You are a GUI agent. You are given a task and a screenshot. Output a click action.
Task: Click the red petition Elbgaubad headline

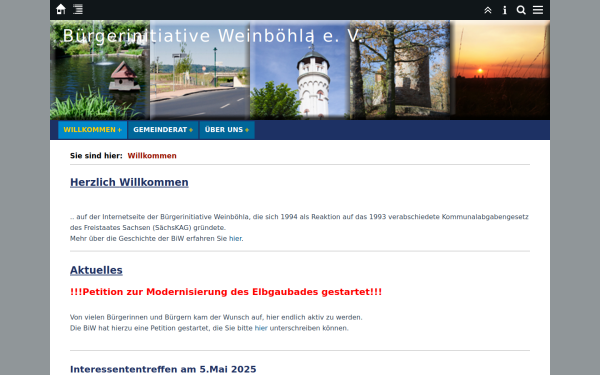pyautogui.click(x=226, y=292)
